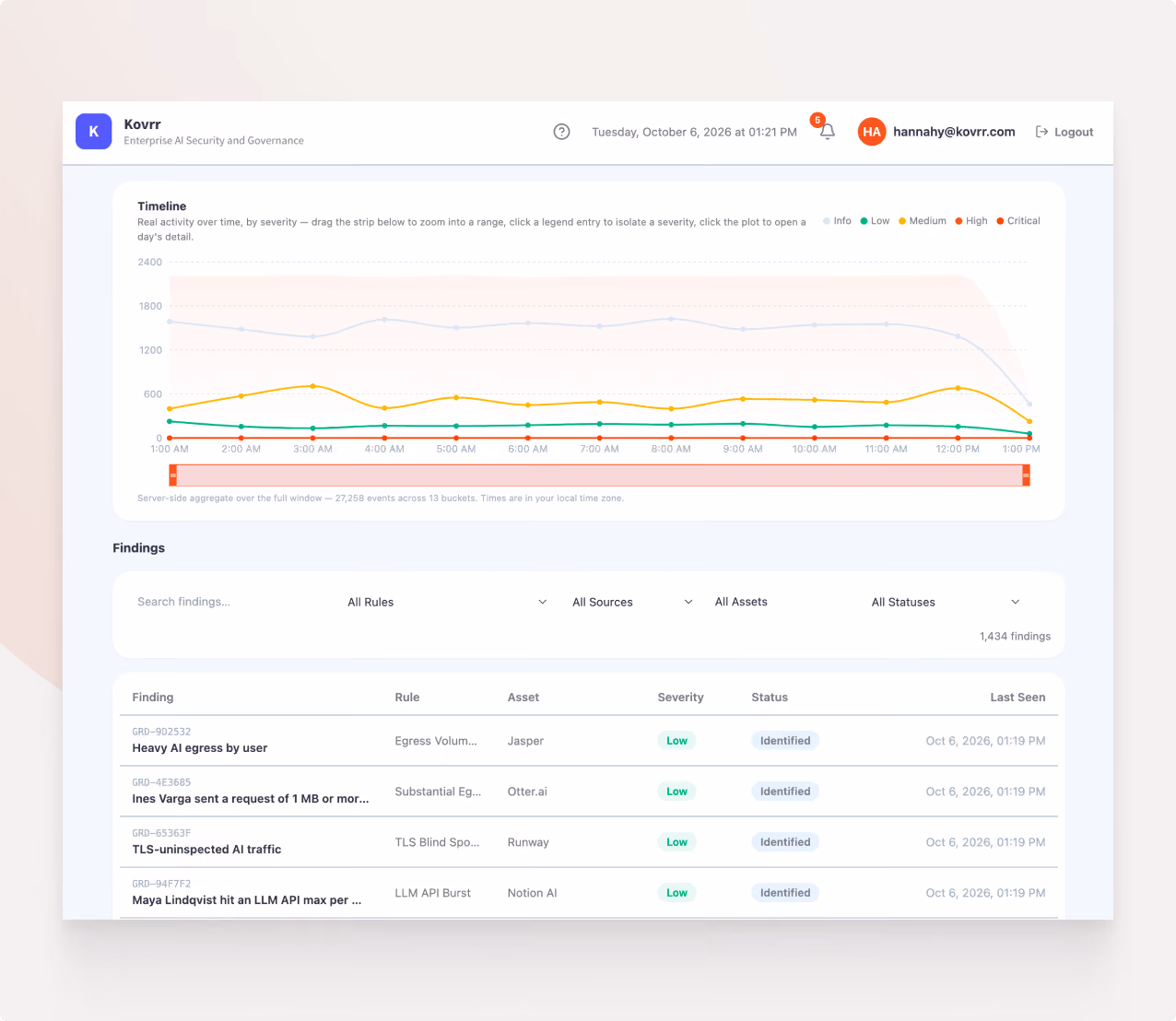The image size is (1176, 1021).
Task: Toggle the Info severity legend entry
Action: point(838,221)
